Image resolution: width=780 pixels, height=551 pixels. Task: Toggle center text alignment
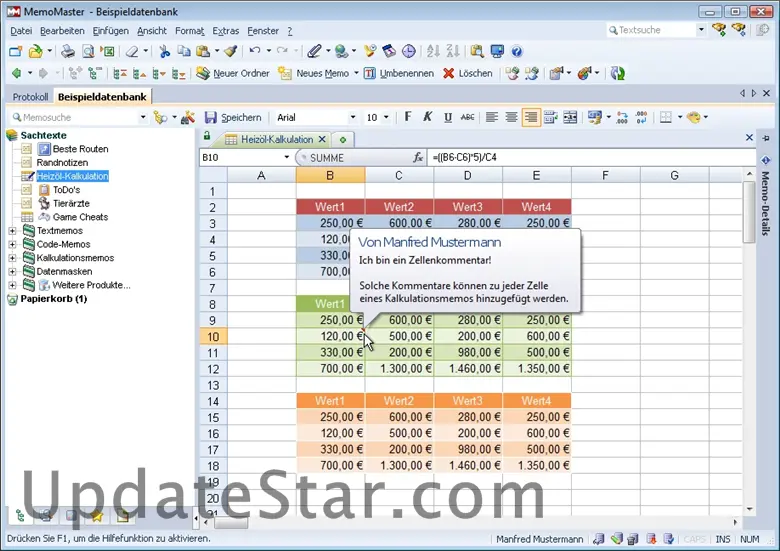tap(511, 117)
